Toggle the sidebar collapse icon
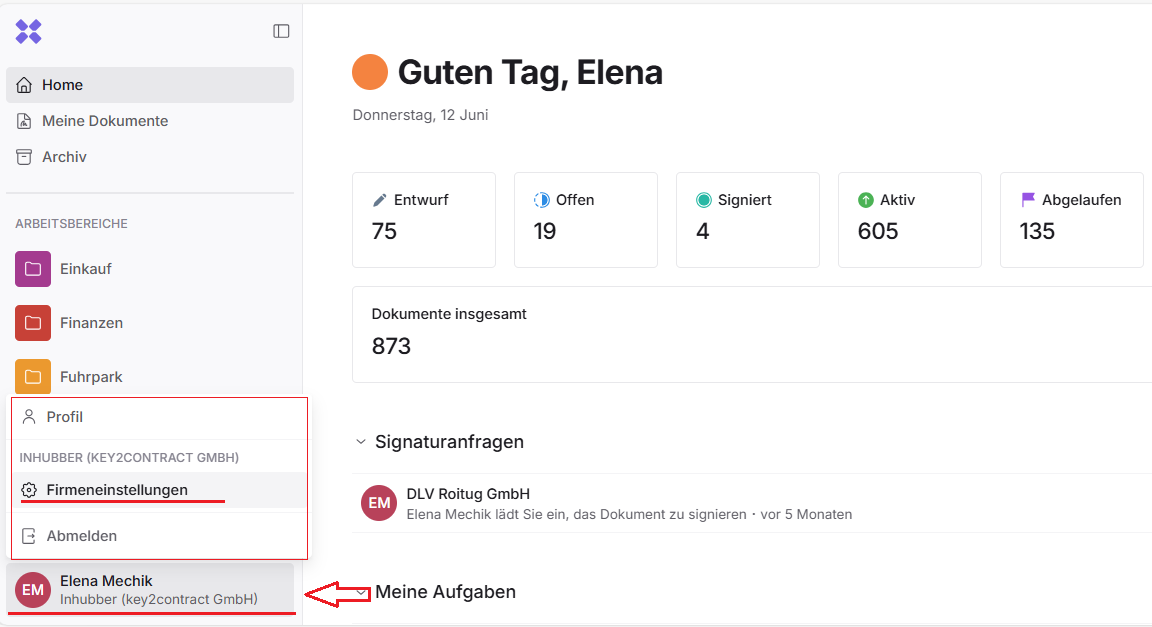This screenshot has height=627, width=1152. pyautogui.click(x=281, y=31)
